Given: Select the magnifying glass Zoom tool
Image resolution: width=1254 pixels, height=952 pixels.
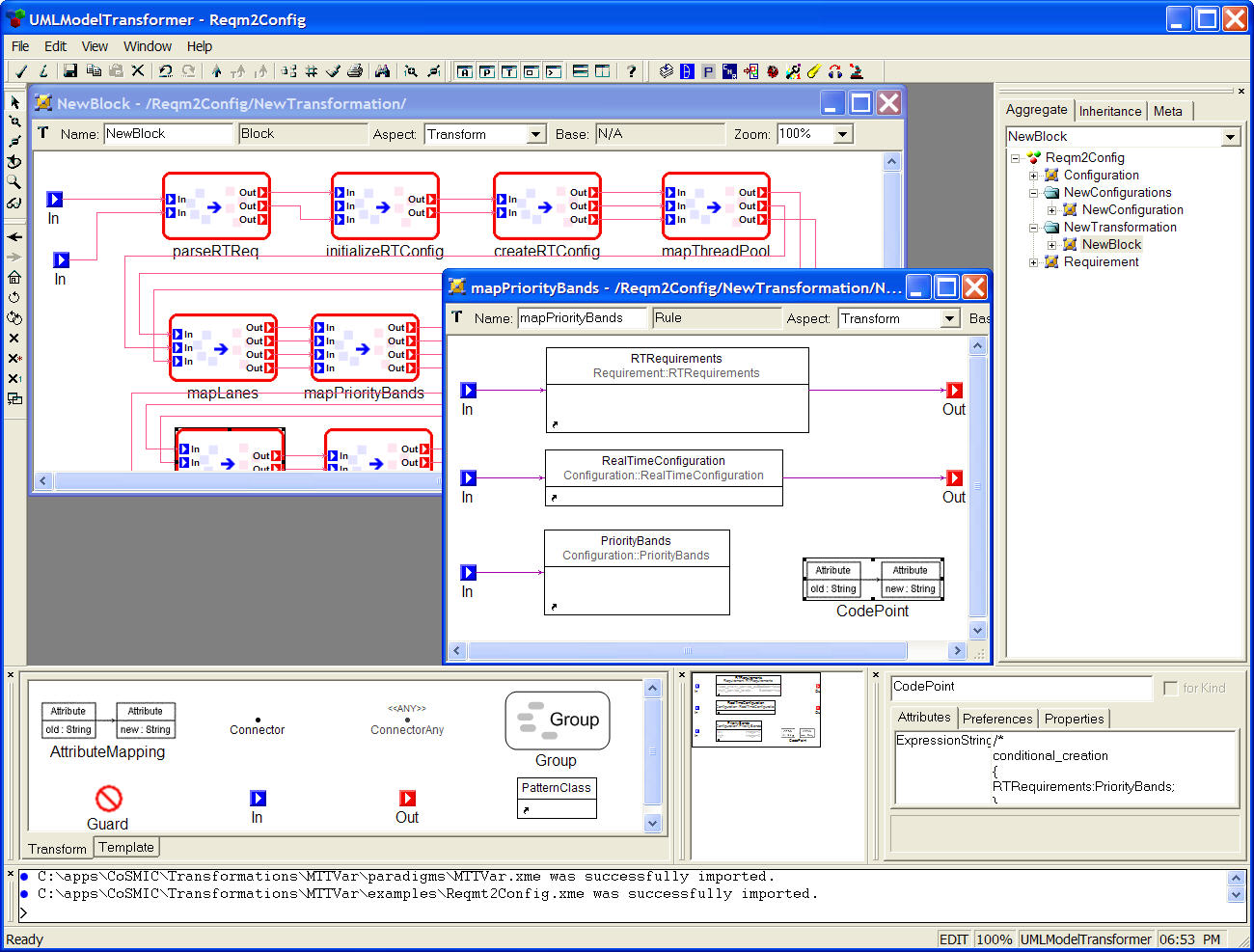Looking at the screenshot, I should pos(14,182).
